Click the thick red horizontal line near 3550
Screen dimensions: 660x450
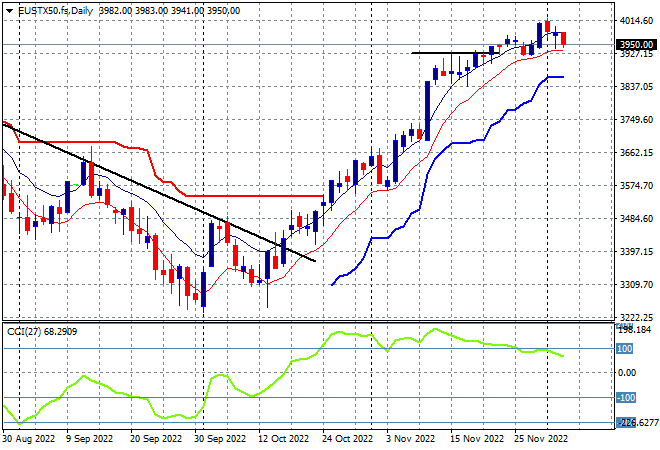coord(254,196)
